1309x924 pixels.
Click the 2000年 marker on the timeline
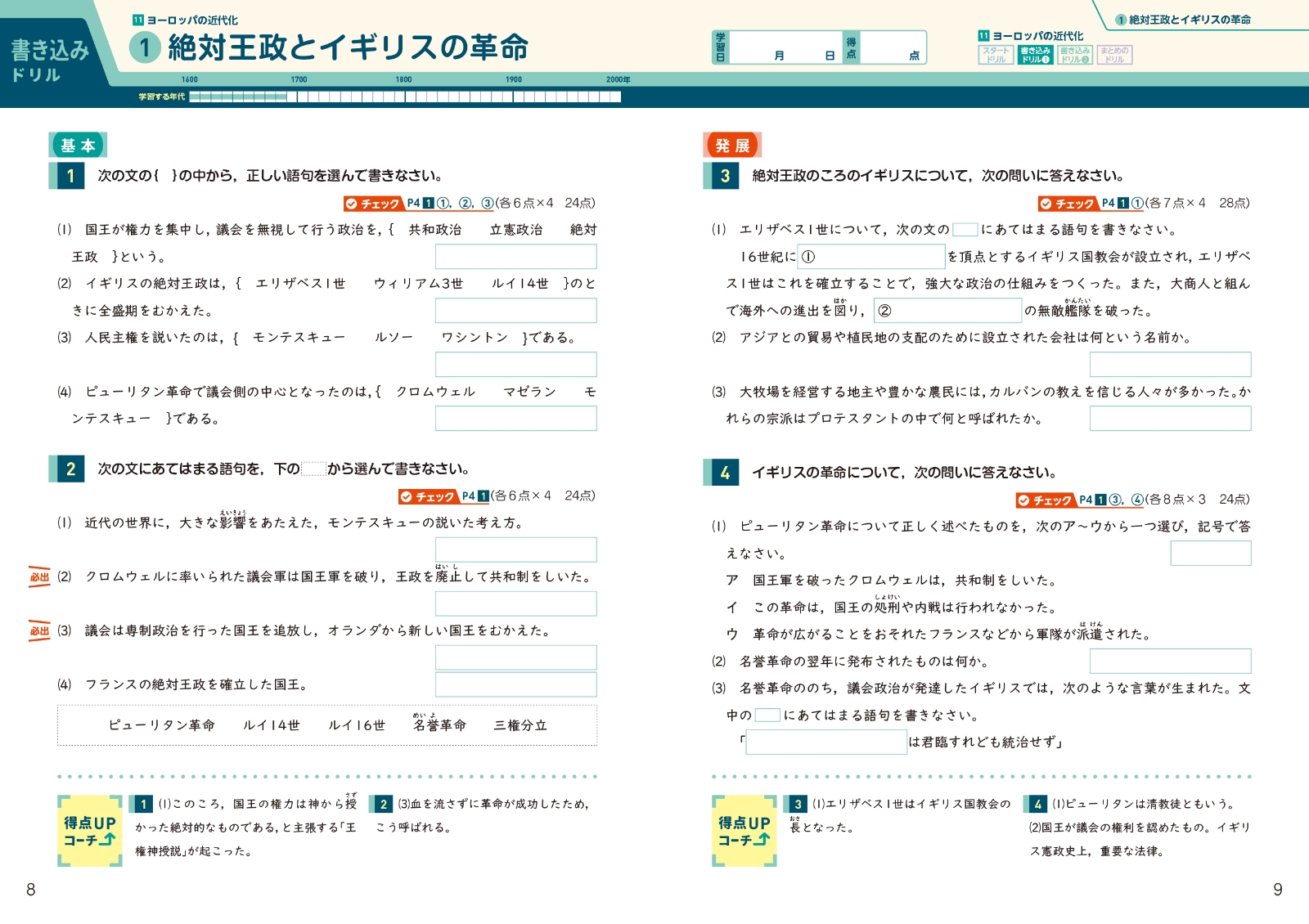click(x=618, y=79)
